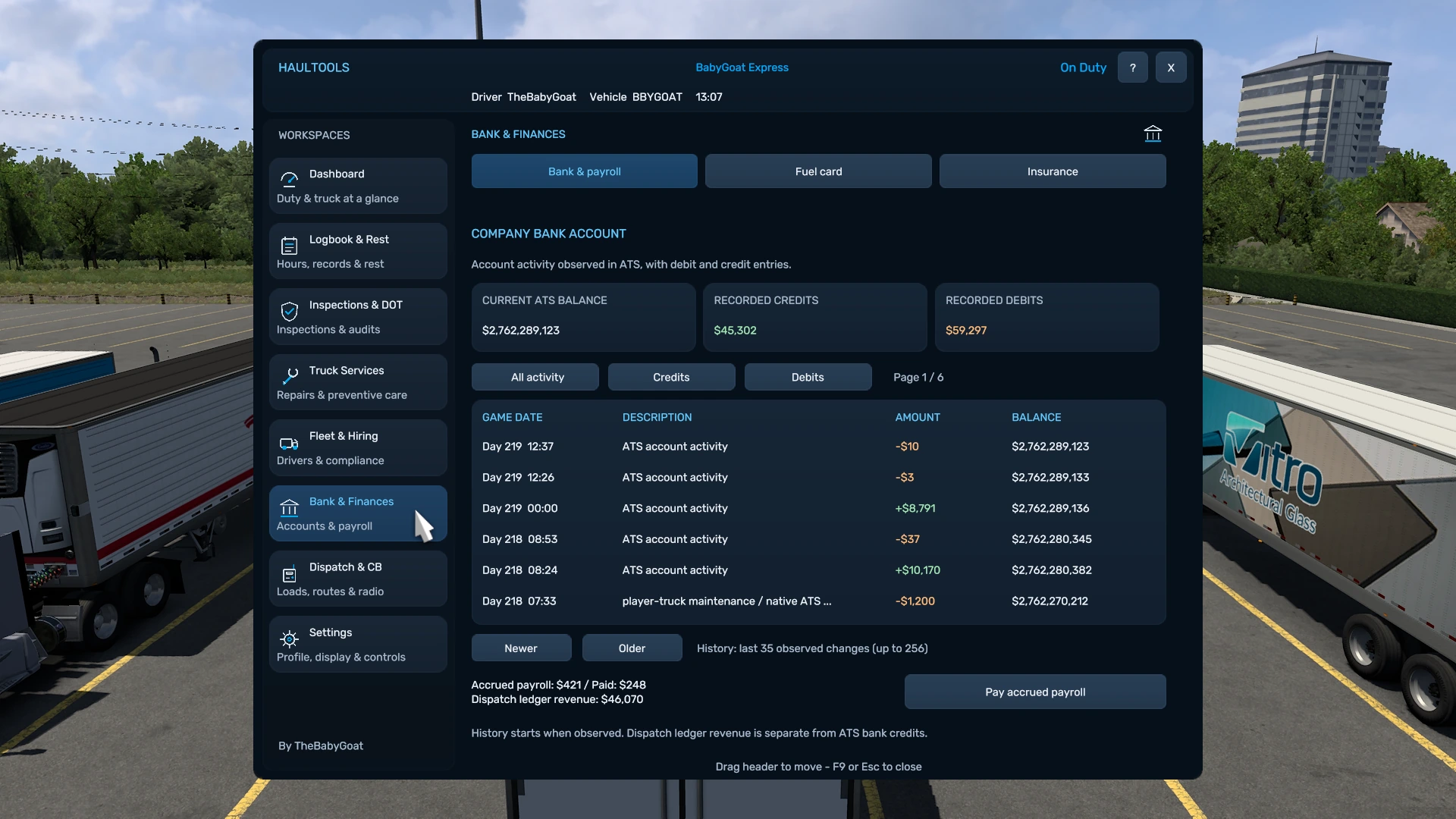Click the 13:07 clock readout in the header

coord(708,97)
